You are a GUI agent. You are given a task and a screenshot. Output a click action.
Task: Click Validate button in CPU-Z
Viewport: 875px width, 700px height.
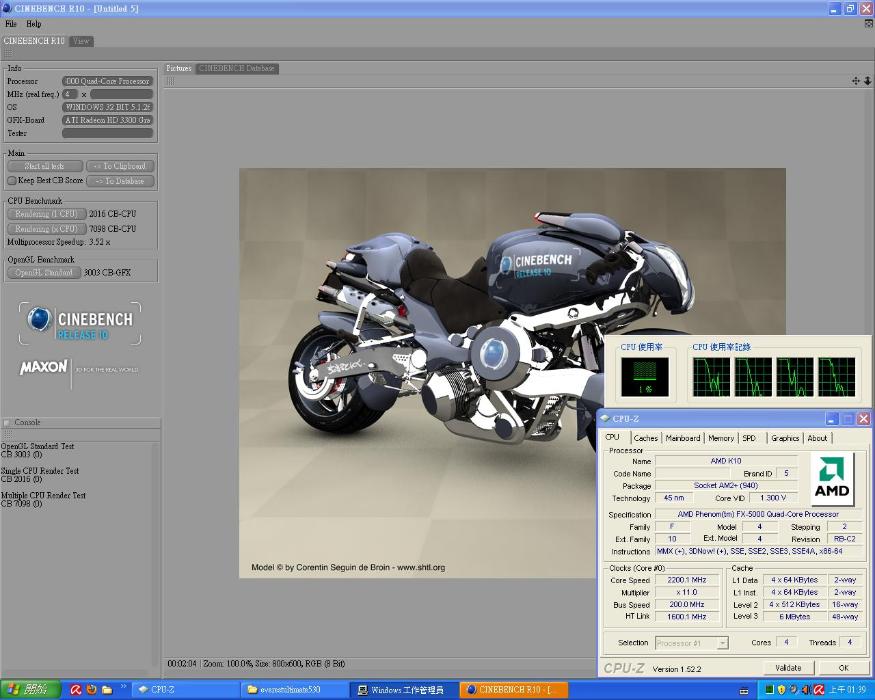click(788, 668)
